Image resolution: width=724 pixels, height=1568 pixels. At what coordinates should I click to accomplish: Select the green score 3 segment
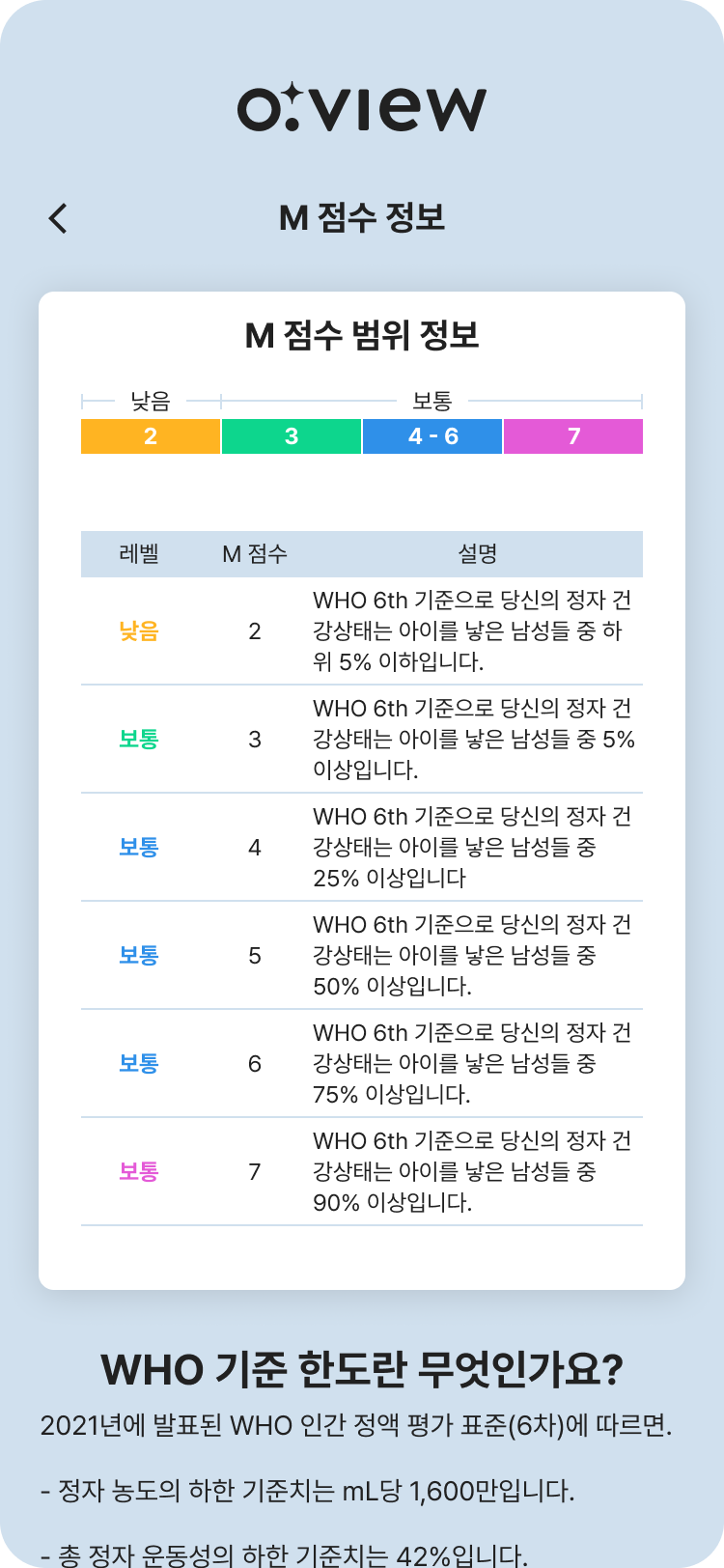(x=292, y=436)
